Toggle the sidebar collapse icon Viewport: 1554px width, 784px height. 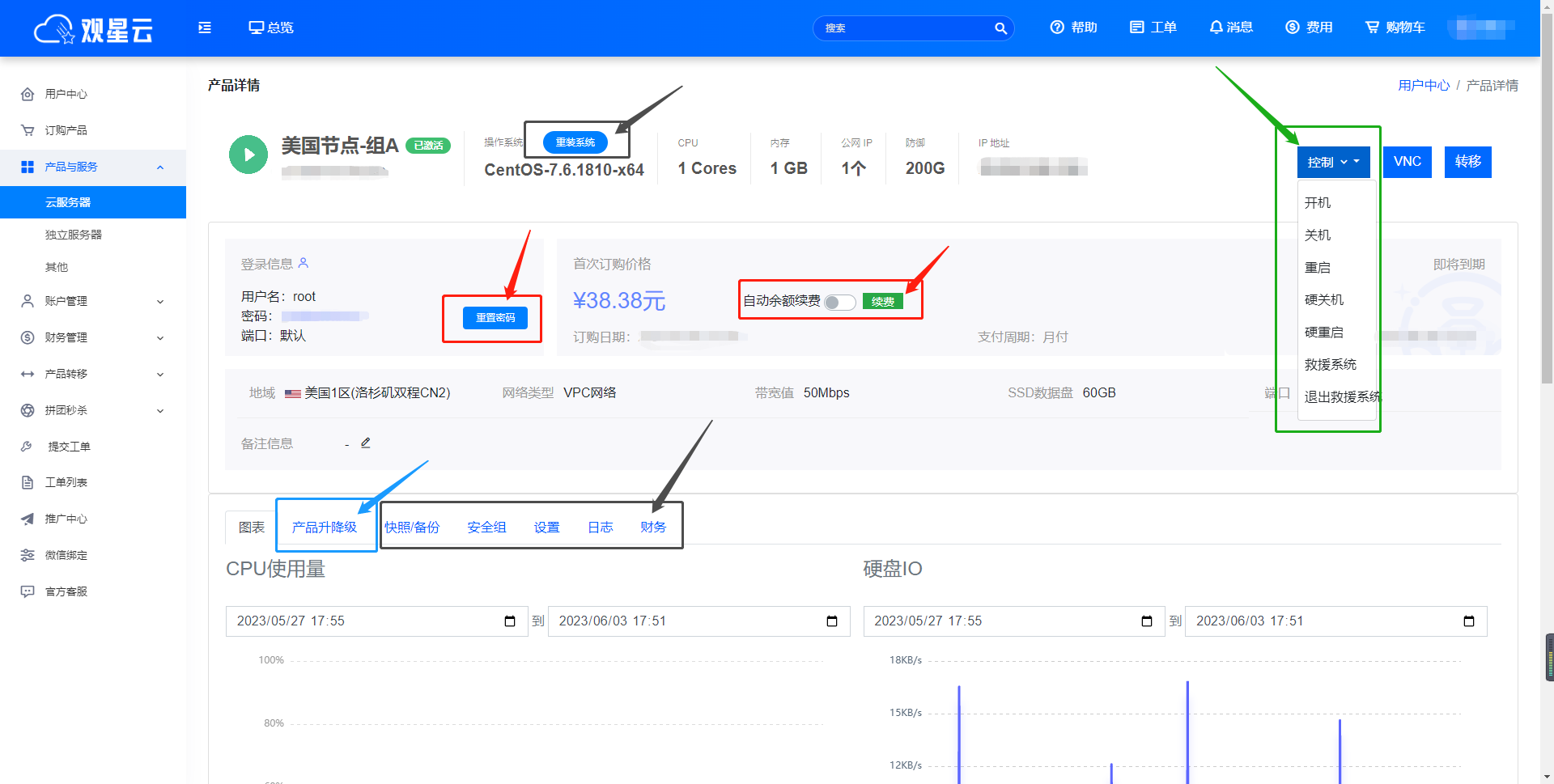click(x=205, y=28)
